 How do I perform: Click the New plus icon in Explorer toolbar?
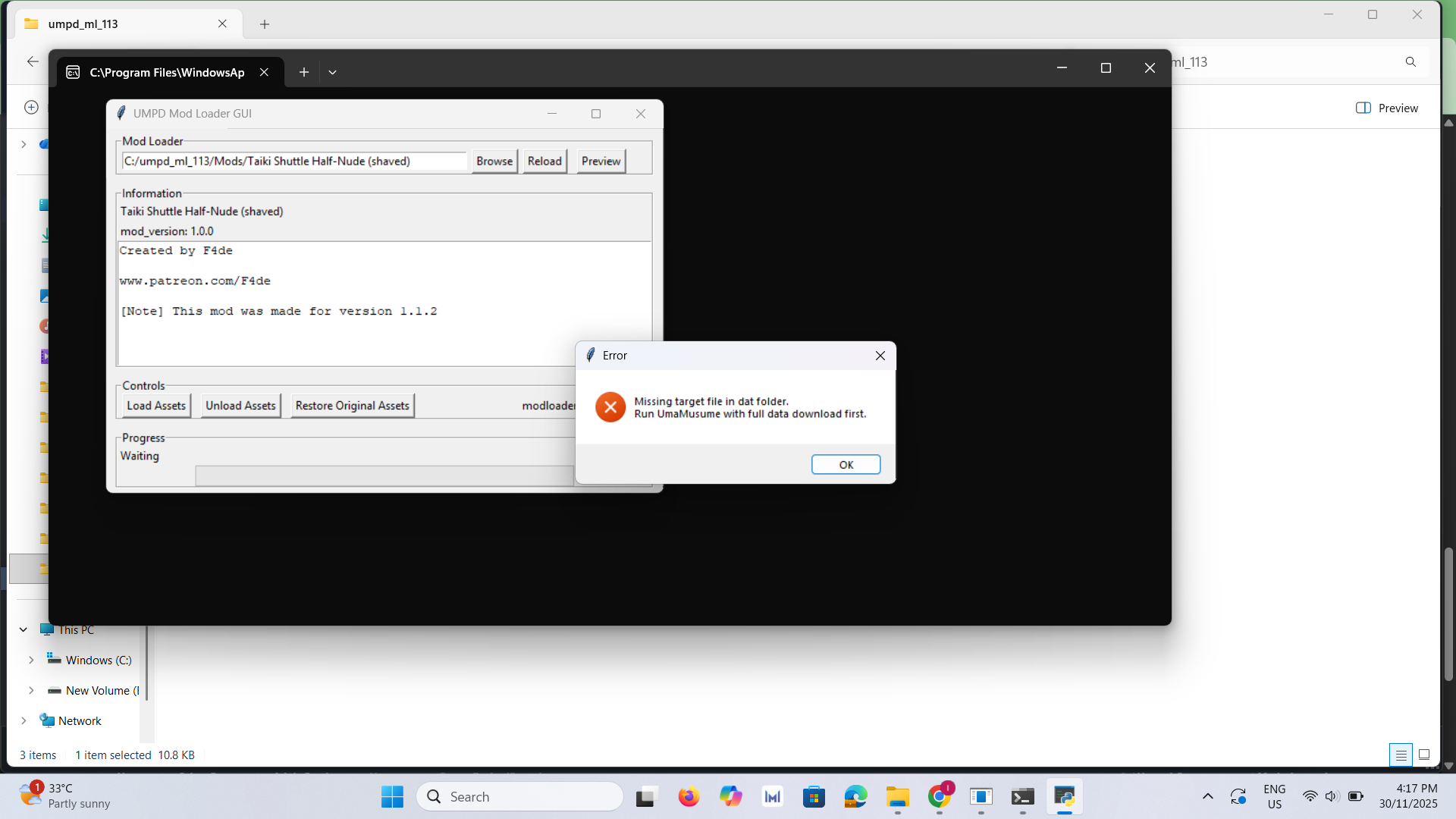pos(31,107)
